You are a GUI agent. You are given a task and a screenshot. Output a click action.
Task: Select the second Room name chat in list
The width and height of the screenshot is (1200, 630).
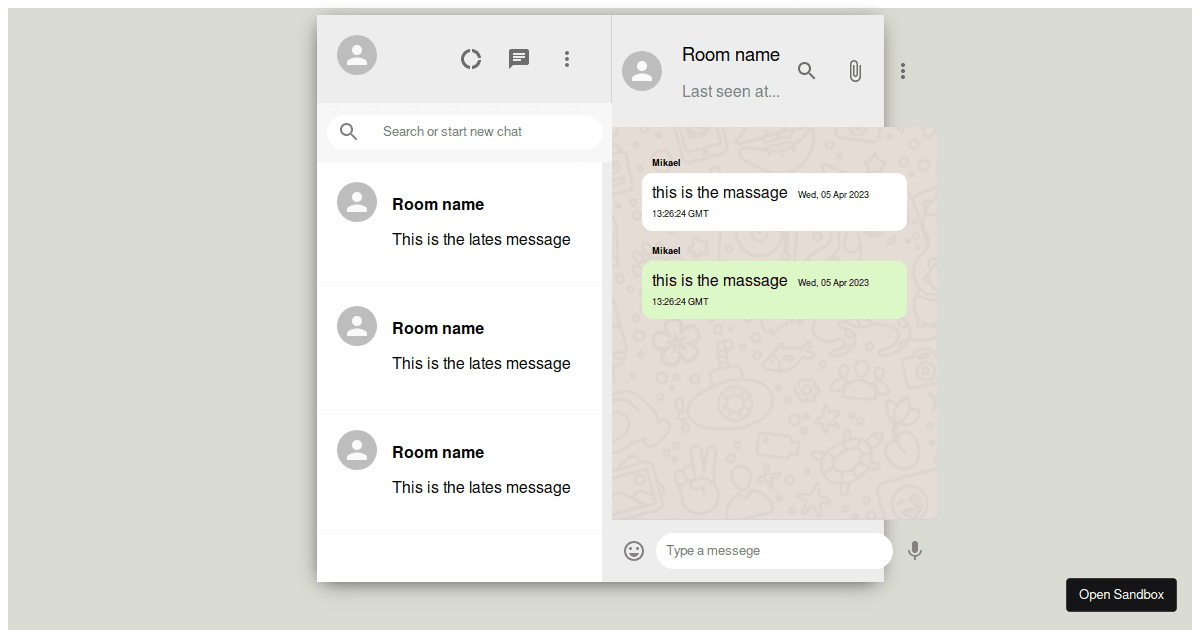click(x=460, y=346)
